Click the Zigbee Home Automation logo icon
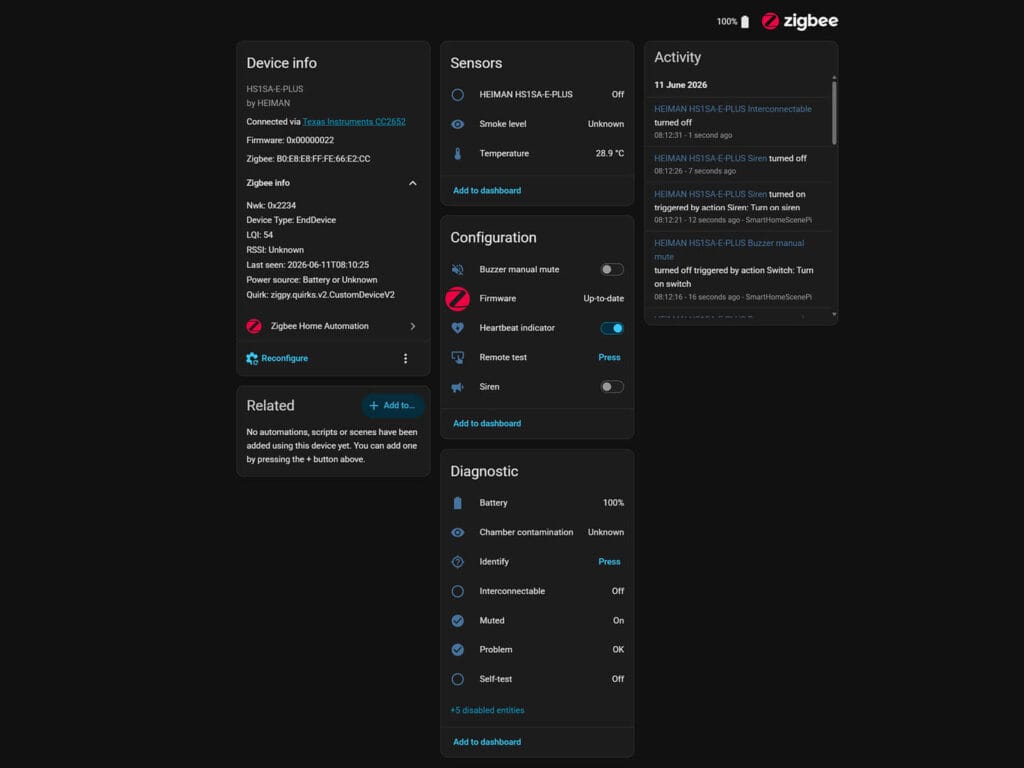This screenshot has width=1024, height=768. (254, 326)
